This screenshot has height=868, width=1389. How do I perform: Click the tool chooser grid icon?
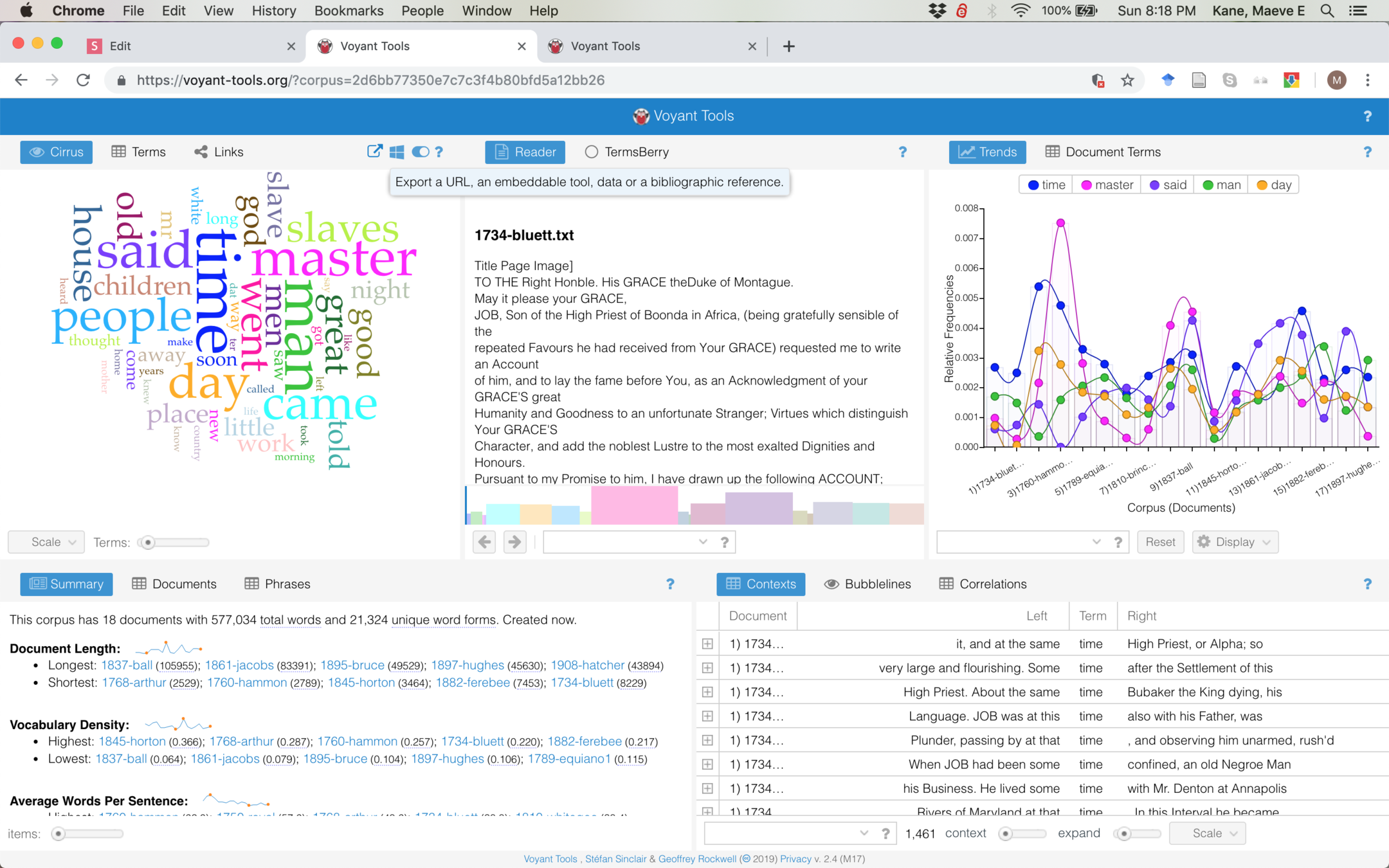397,152
